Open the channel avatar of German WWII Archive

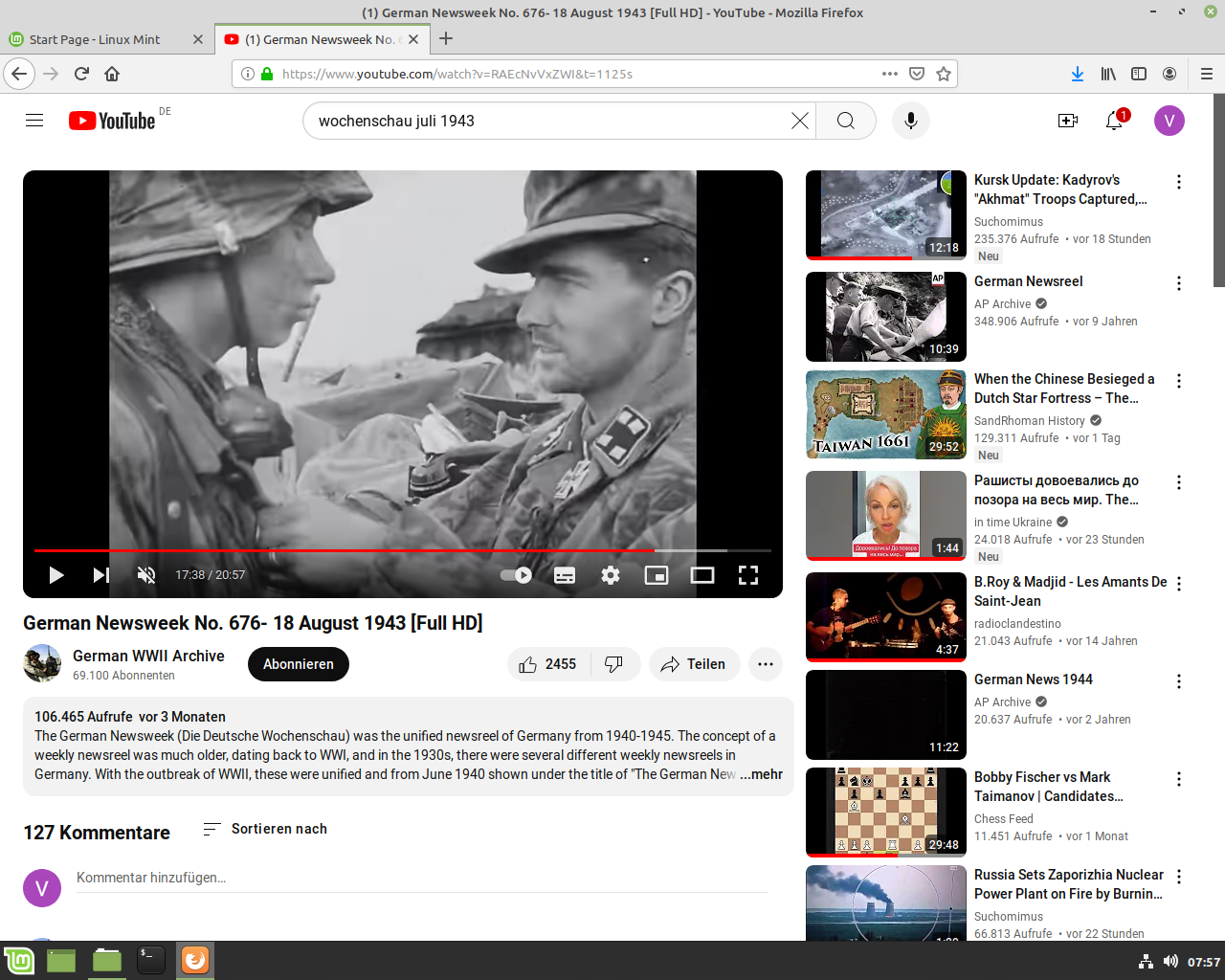42,663
